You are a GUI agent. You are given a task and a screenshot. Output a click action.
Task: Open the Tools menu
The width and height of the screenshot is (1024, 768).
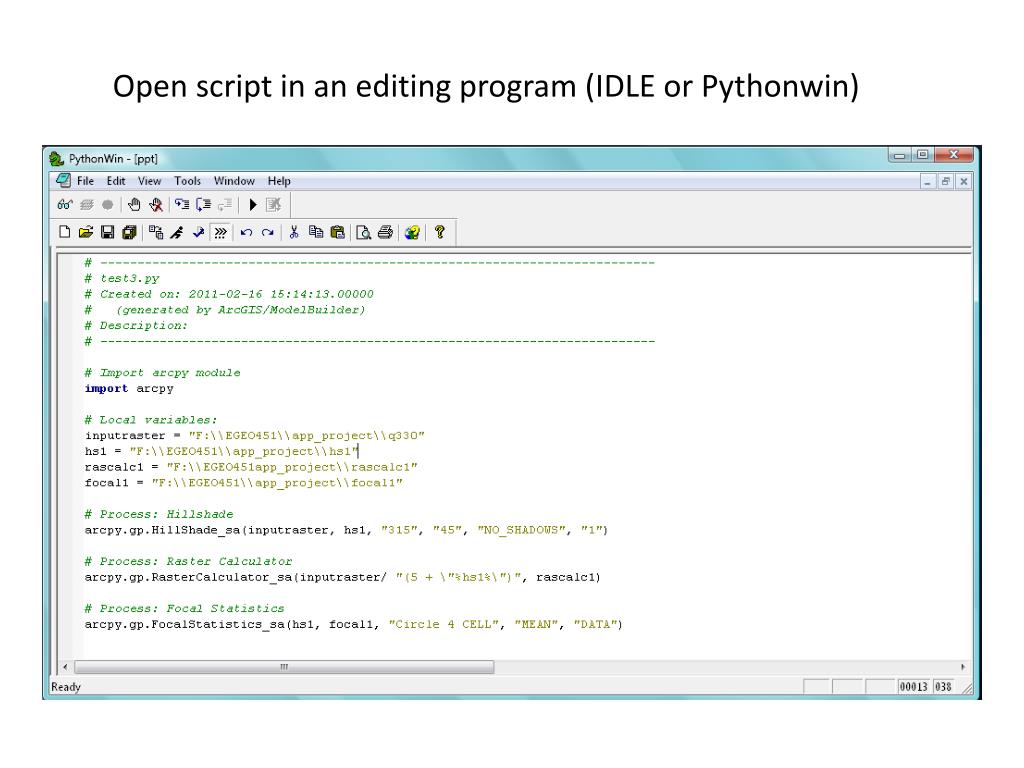click(187, 181)
